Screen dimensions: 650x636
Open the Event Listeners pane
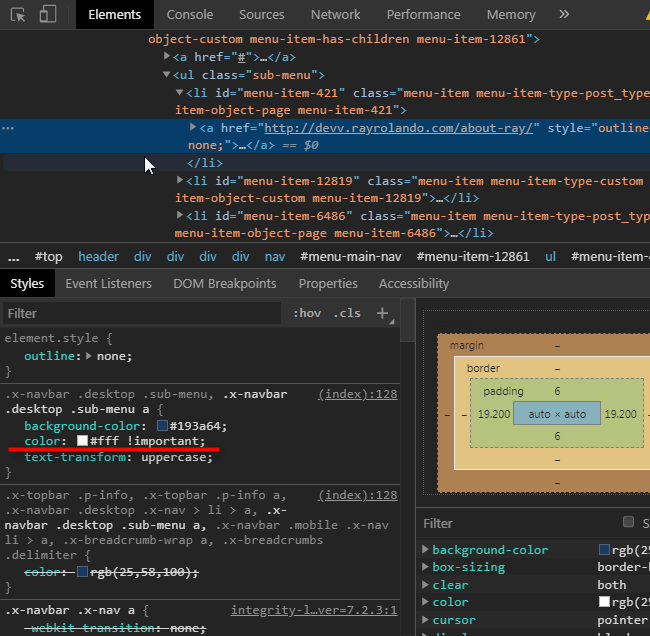(x=109, y=283)
